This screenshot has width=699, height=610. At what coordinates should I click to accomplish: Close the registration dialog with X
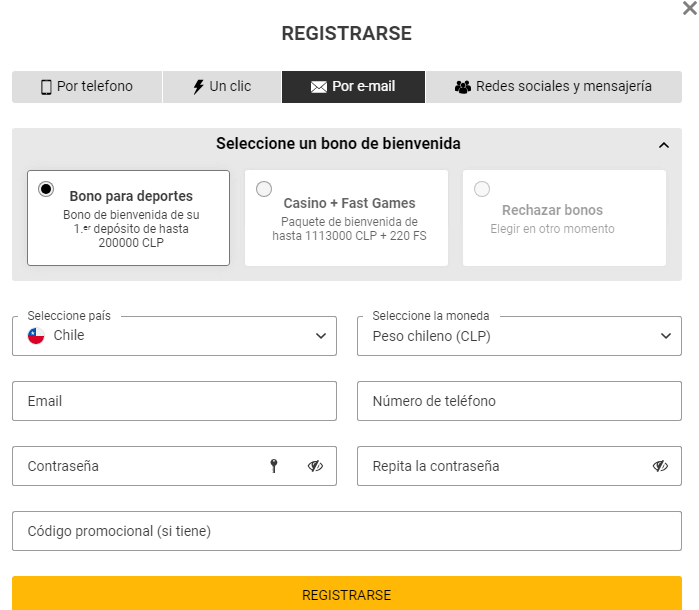(688, 8)
